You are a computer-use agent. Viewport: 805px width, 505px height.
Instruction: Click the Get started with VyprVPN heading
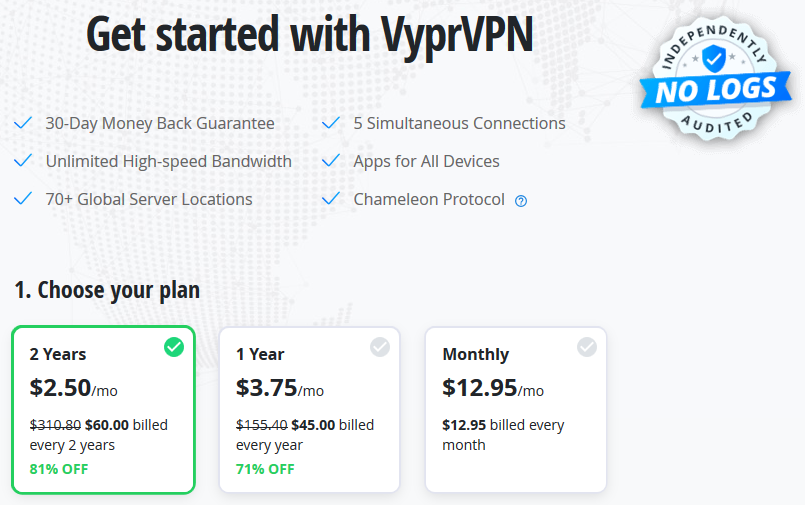pyautogui.click(x=310, y=35)
